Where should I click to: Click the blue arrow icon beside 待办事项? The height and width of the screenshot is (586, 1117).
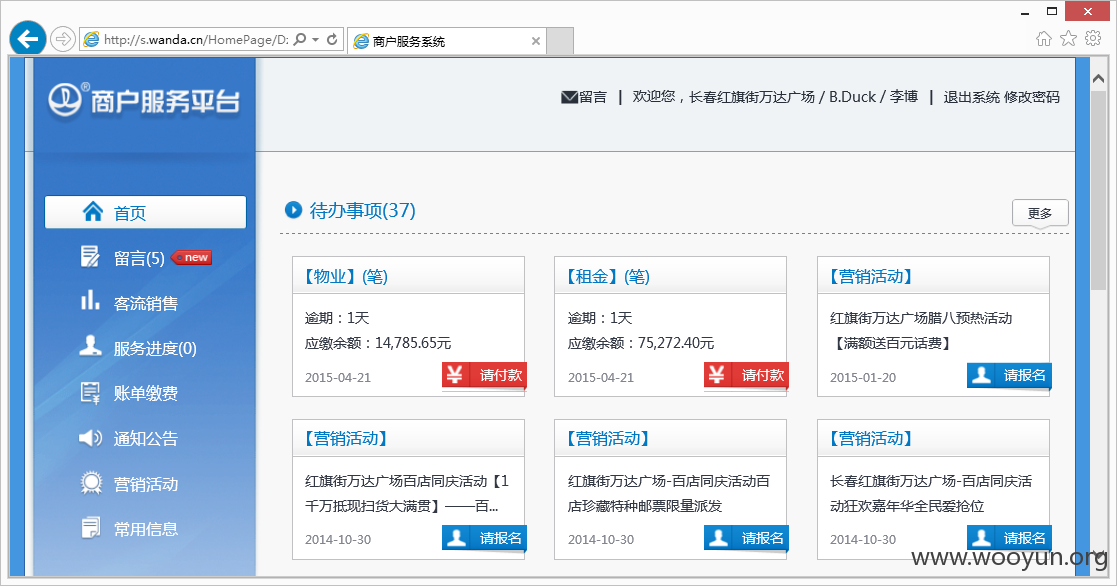coord(293,210)
